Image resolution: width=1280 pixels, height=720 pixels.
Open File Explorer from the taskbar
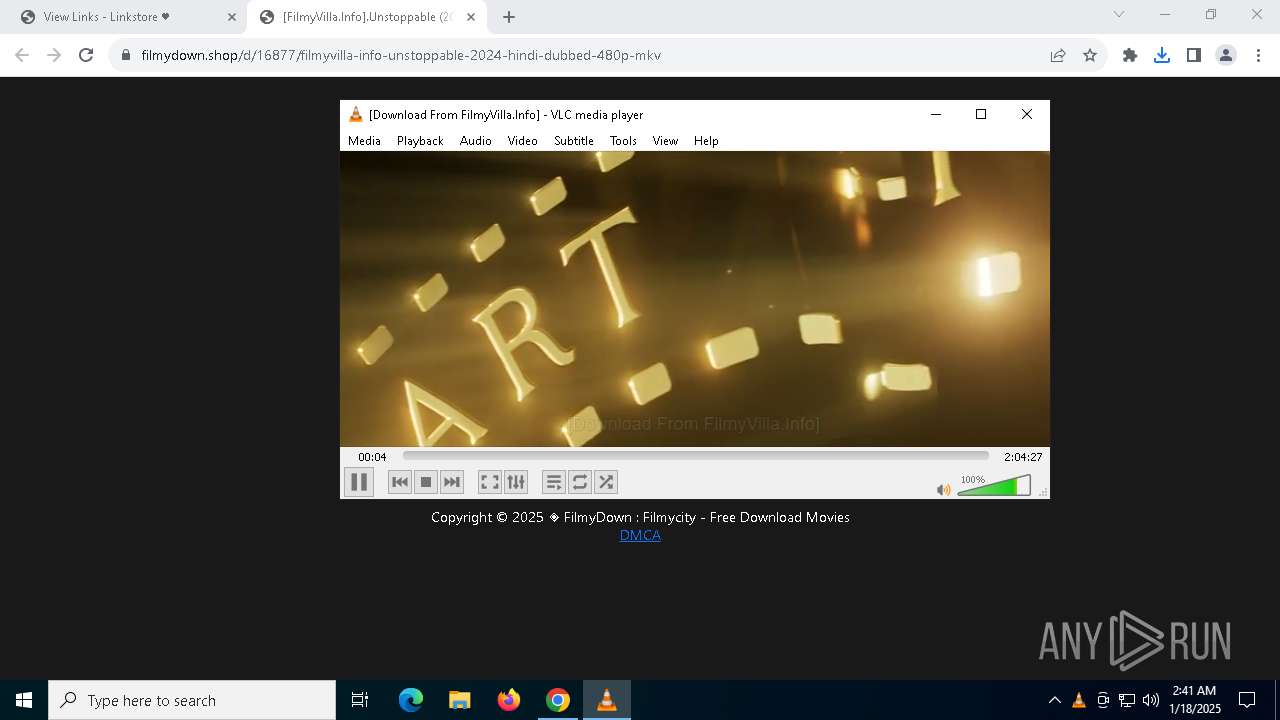point(460,700)
